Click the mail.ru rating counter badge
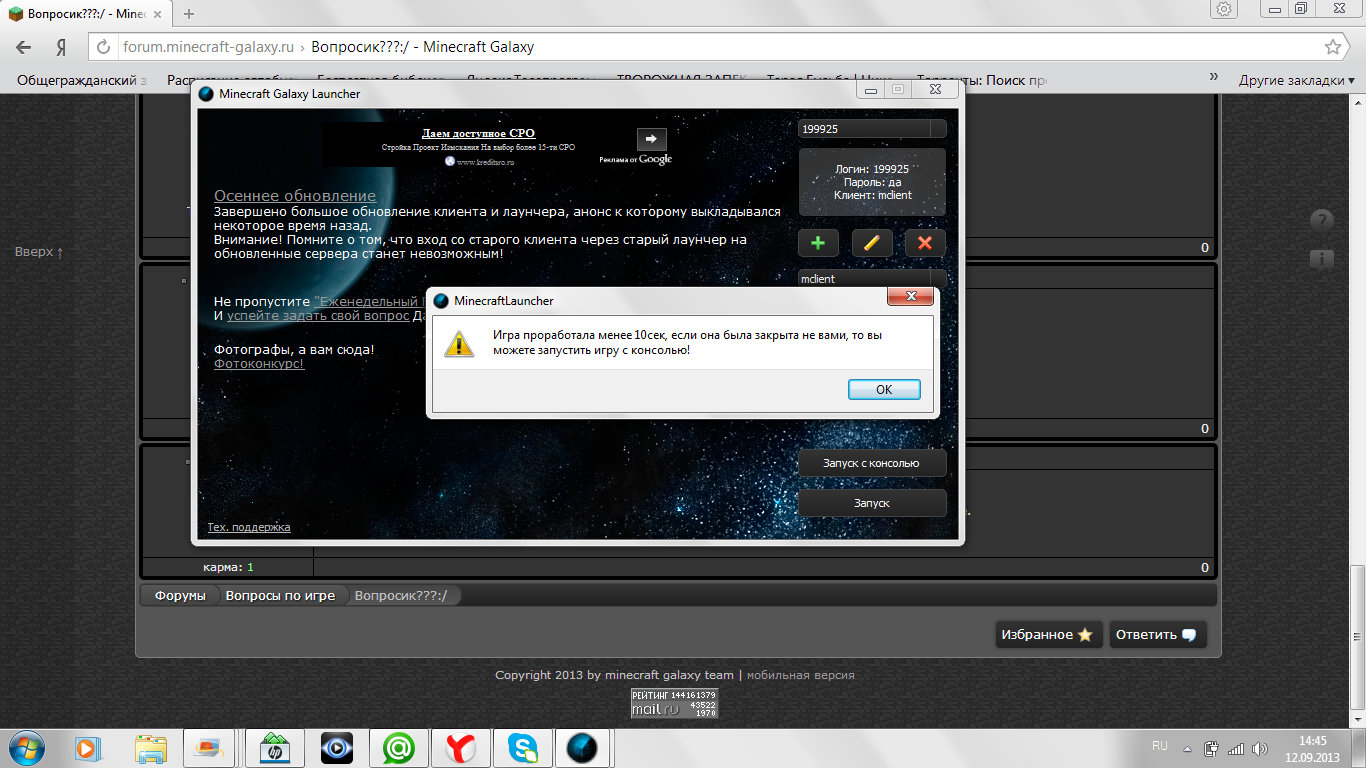Viewport: 1366px width, 768px height. click(x=674, y=703)
